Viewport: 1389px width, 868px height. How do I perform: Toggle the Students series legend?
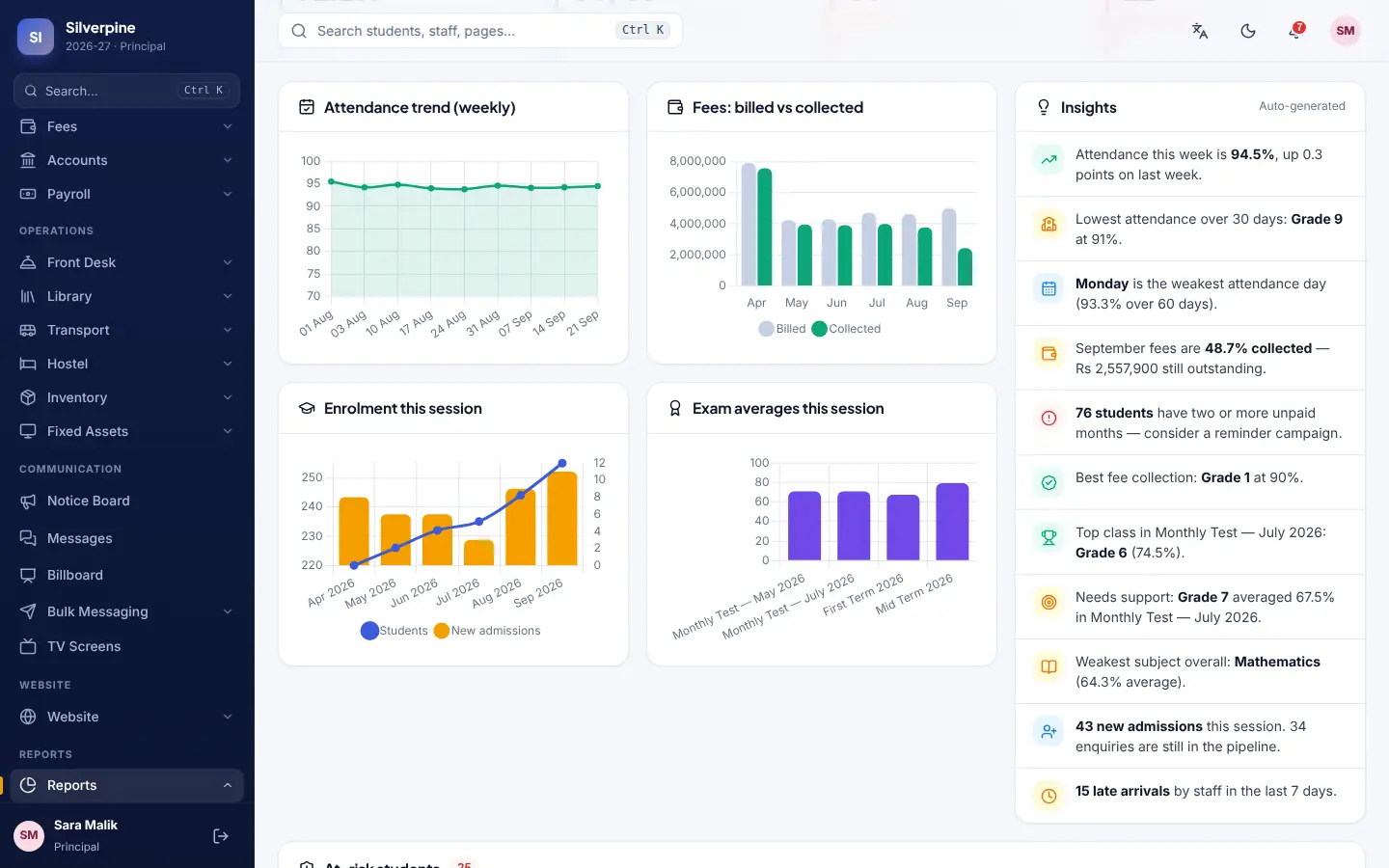pos(395,631)
